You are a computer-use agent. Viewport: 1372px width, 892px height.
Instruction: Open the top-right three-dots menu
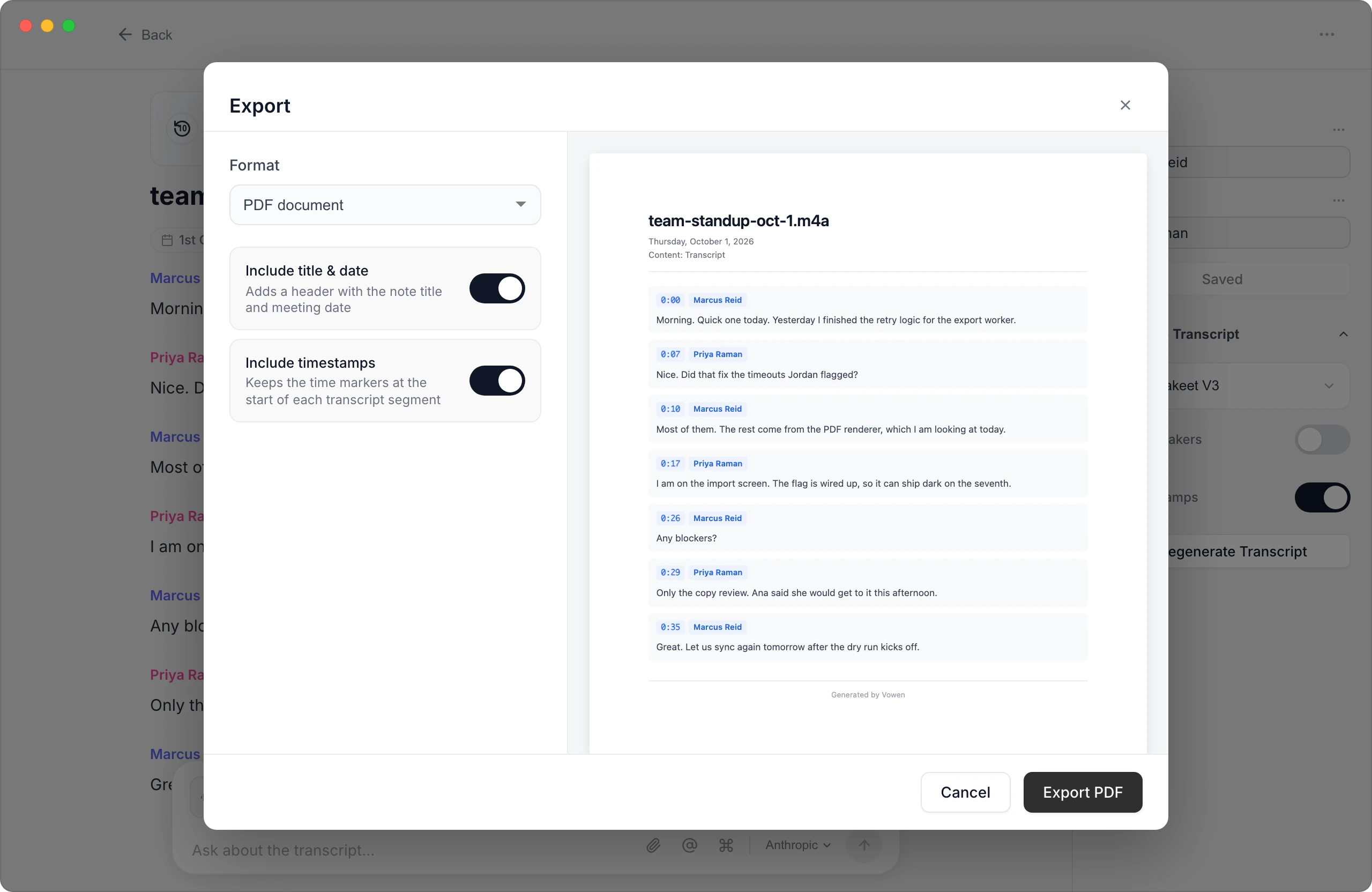pyautogui.click(x=1326, y=35)
